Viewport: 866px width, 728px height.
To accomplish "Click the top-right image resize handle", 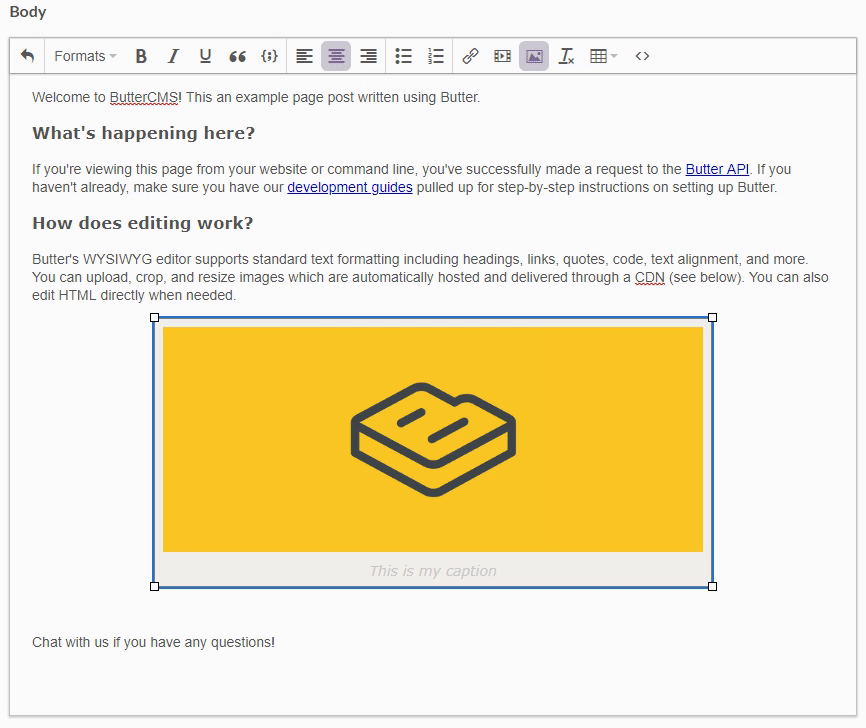I will click(712, 318).
